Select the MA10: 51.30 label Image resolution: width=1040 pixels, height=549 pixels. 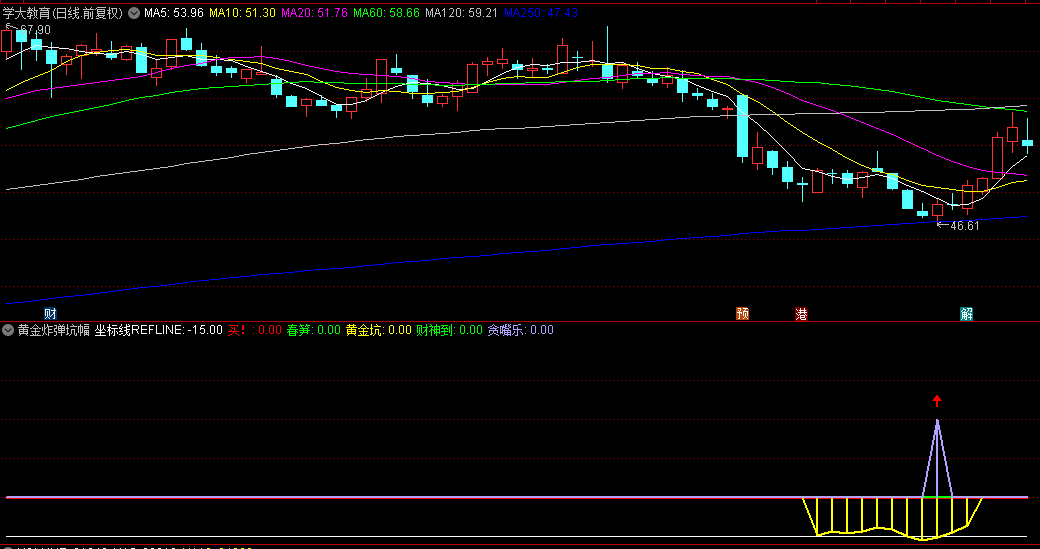[x=242, y=13]
